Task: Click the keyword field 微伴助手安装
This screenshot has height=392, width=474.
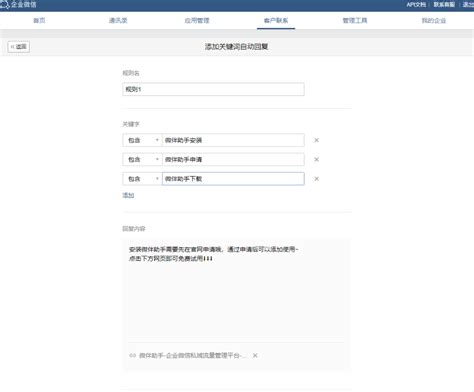Action: (x=233, y=140)
